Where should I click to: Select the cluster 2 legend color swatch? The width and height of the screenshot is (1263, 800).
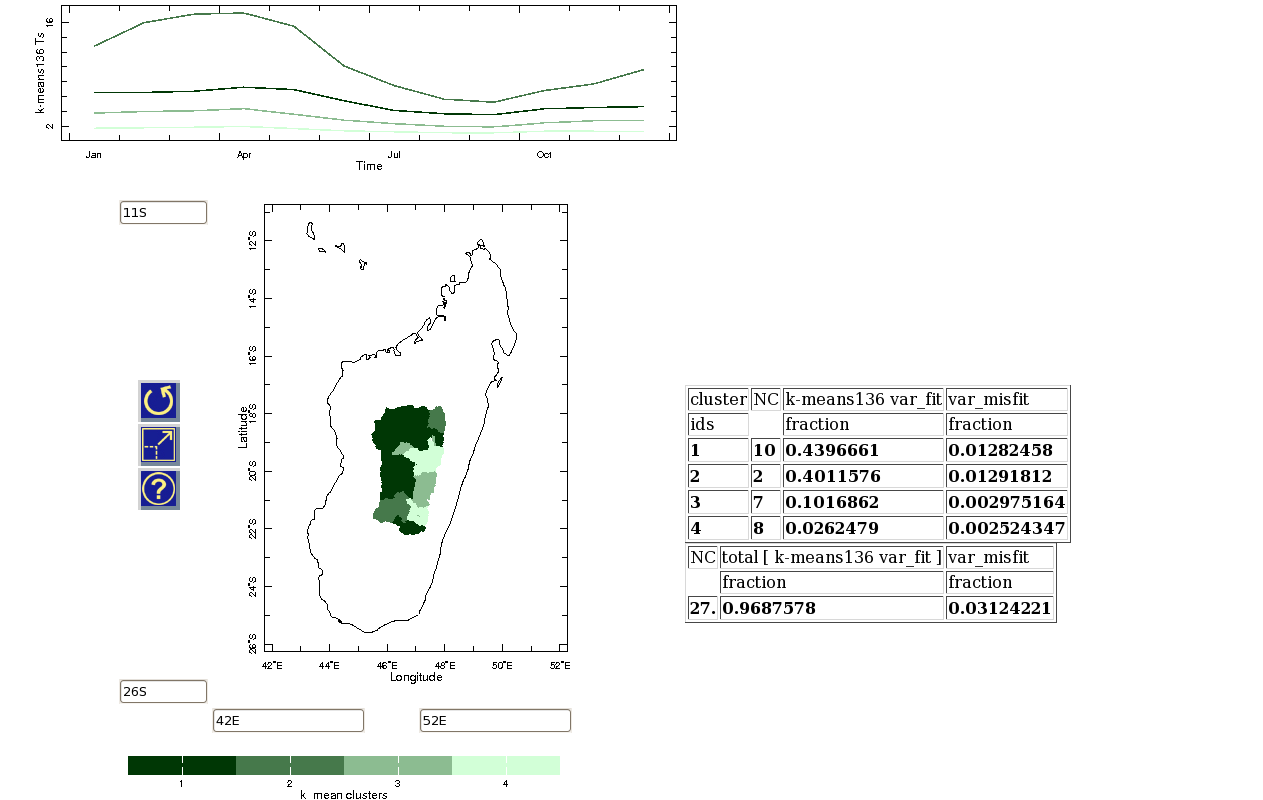[x=289, y=765]
